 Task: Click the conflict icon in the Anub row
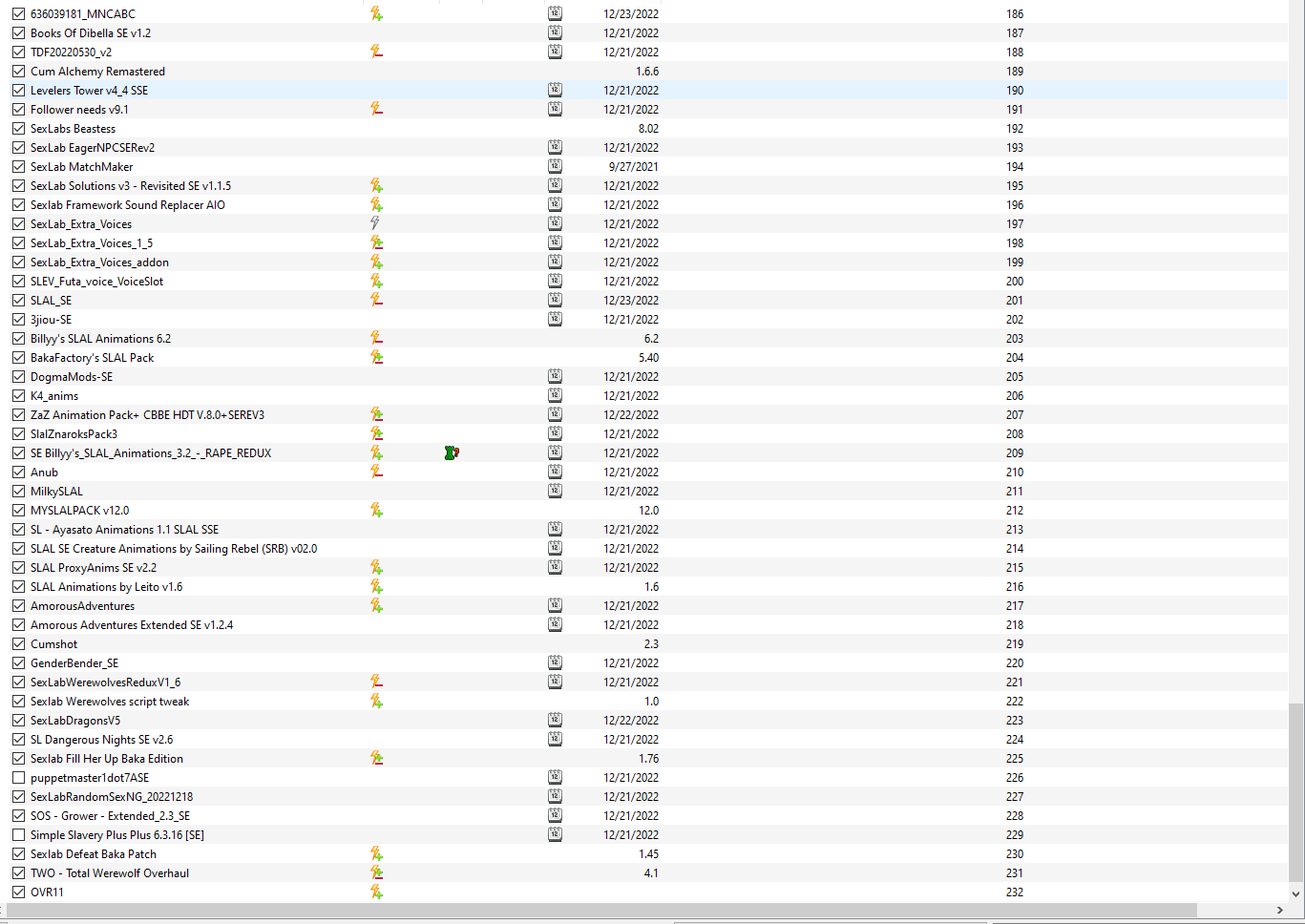tap(376, 472)
